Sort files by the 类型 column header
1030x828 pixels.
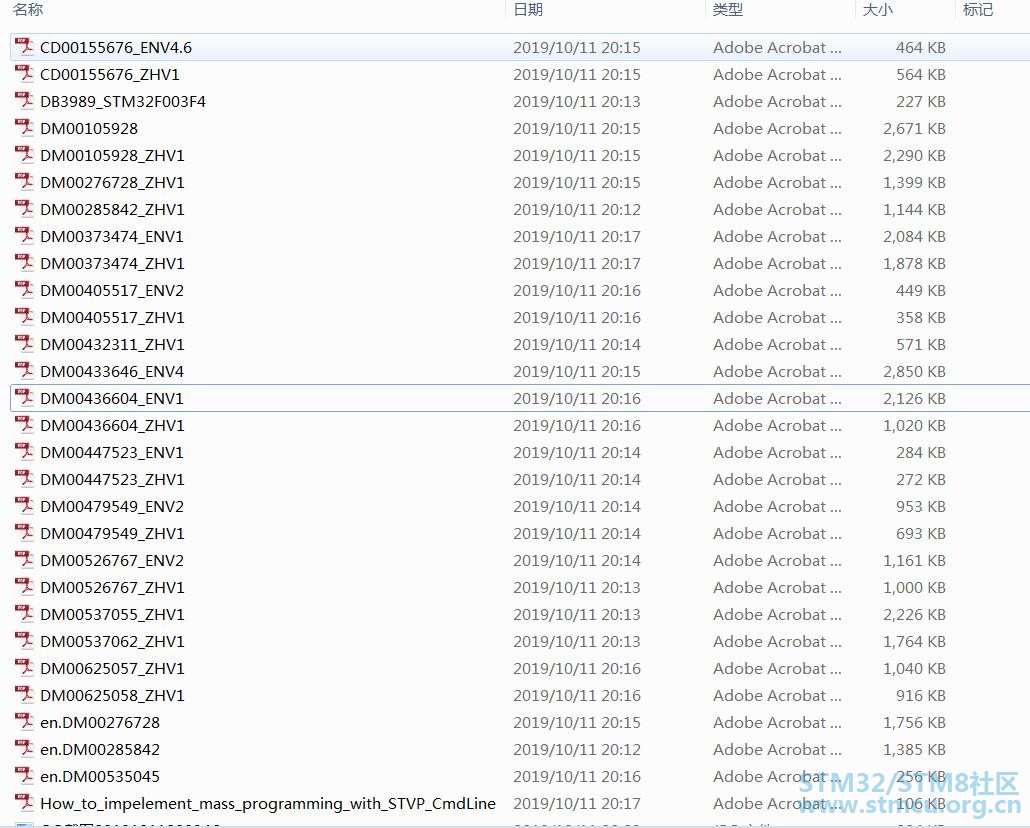[728, 10]
